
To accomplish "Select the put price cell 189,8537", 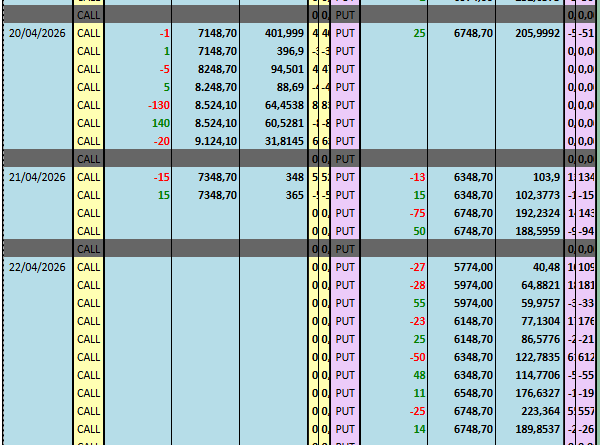I will point(530,429).
